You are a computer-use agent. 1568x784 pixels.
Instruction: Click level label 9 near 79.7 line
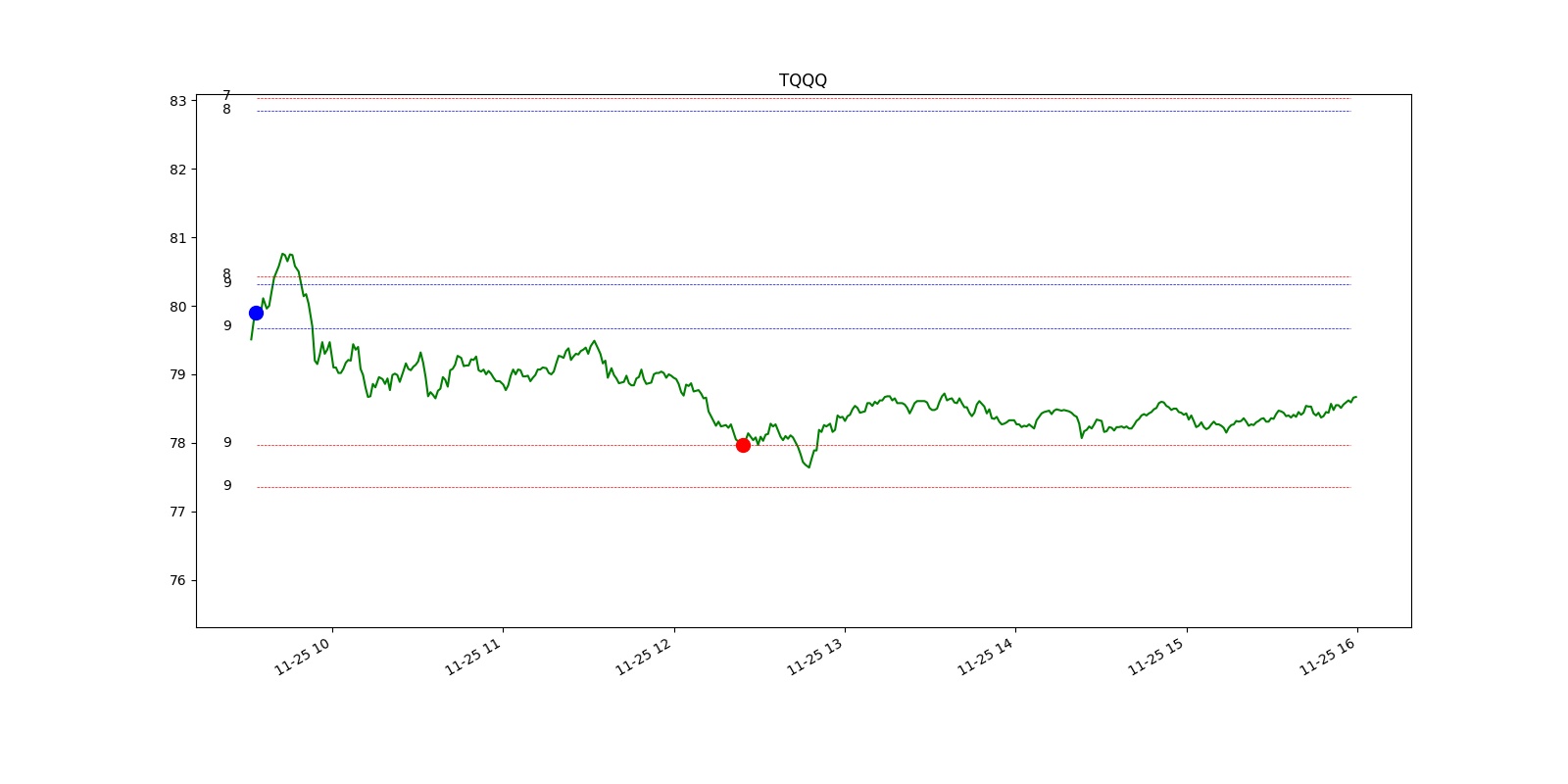(x=227, y=325)
